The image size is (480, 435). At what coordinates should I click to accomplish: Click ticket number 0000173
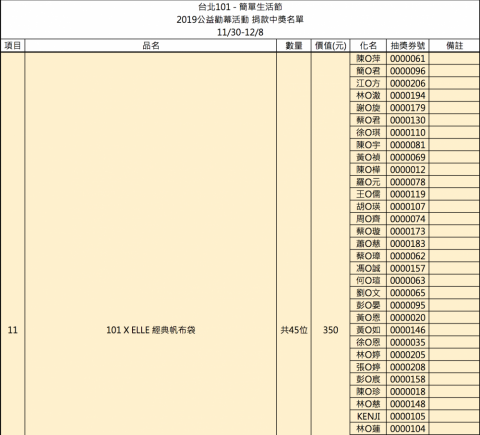click(x=408, y=231)
